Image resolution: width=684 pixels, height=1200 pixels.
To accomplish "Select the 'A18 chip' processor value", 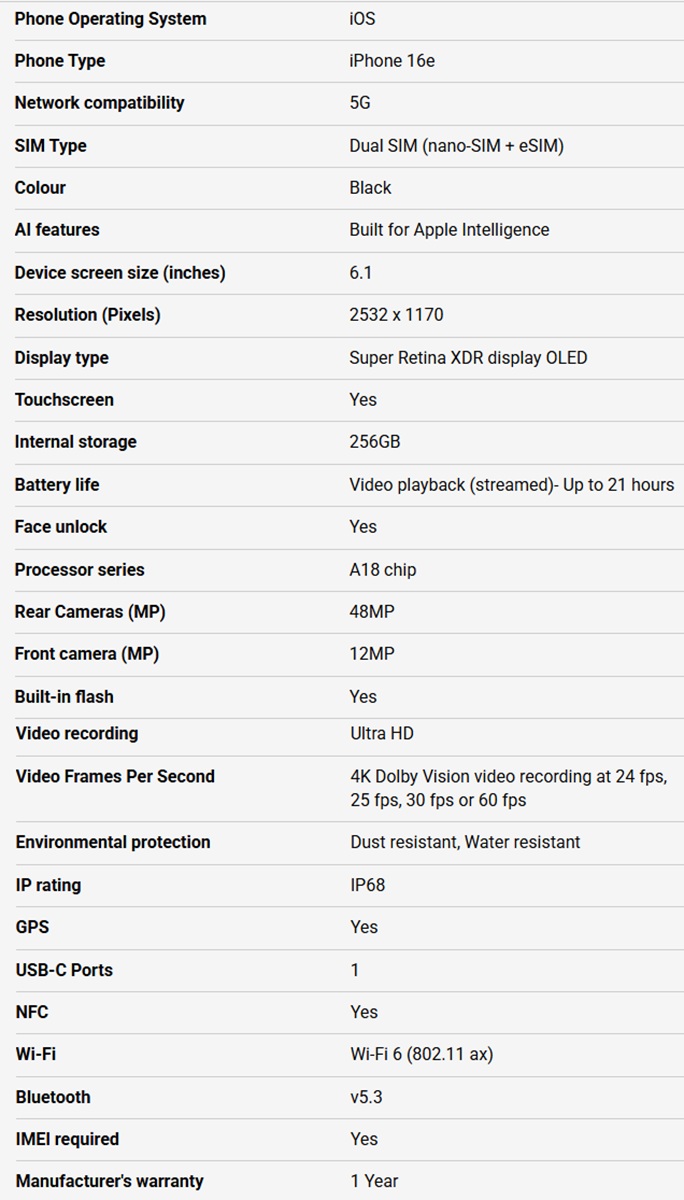I will pyautogui.click(x=383, y=570).
